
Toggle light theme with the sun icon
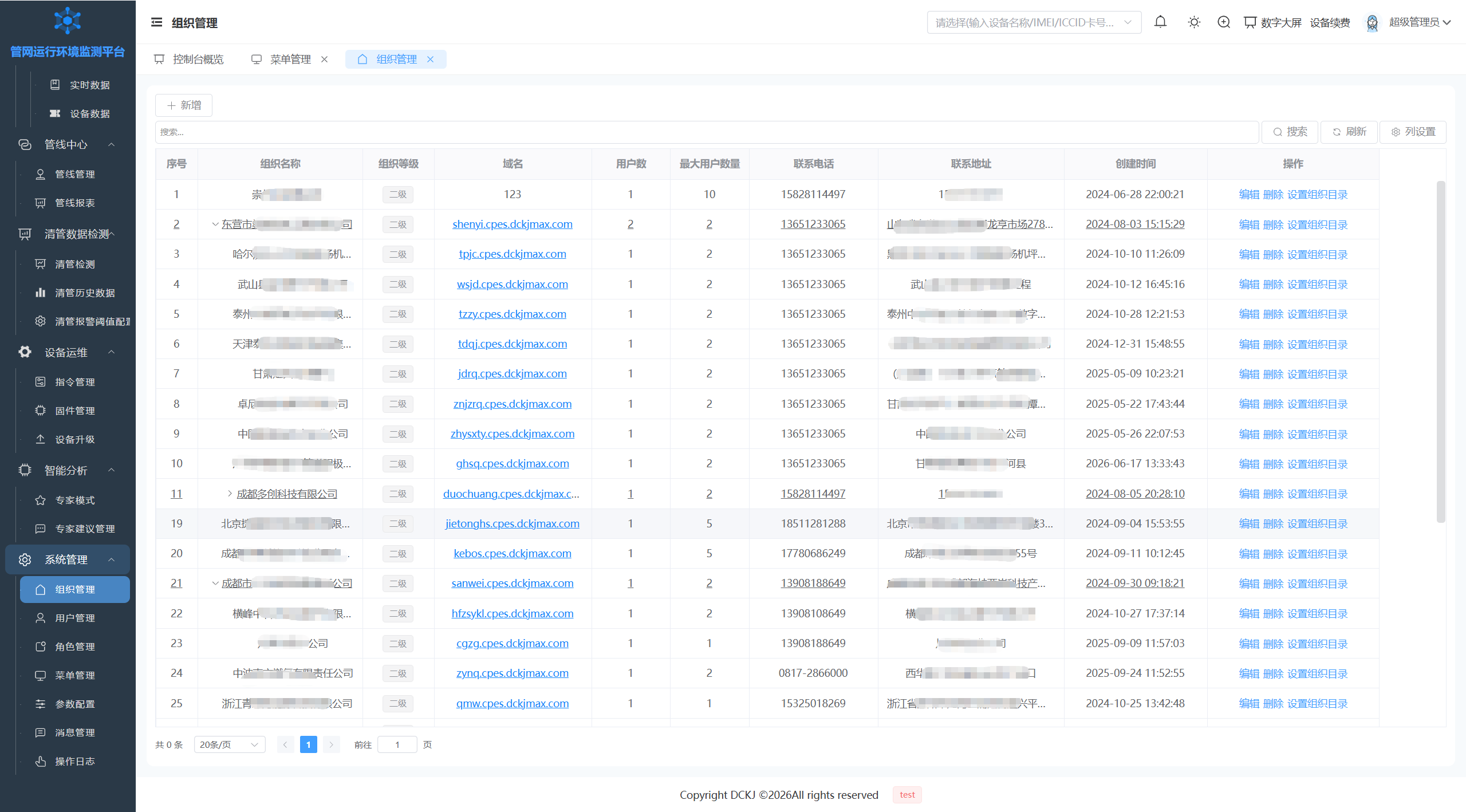click(1194, 22)
